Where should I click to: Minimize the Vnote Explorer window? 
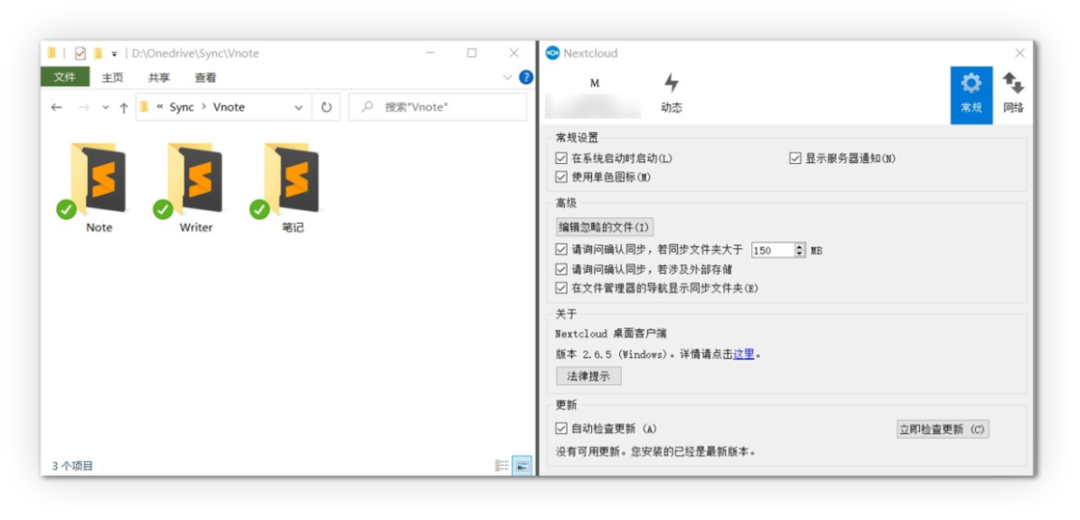[430, 53]
